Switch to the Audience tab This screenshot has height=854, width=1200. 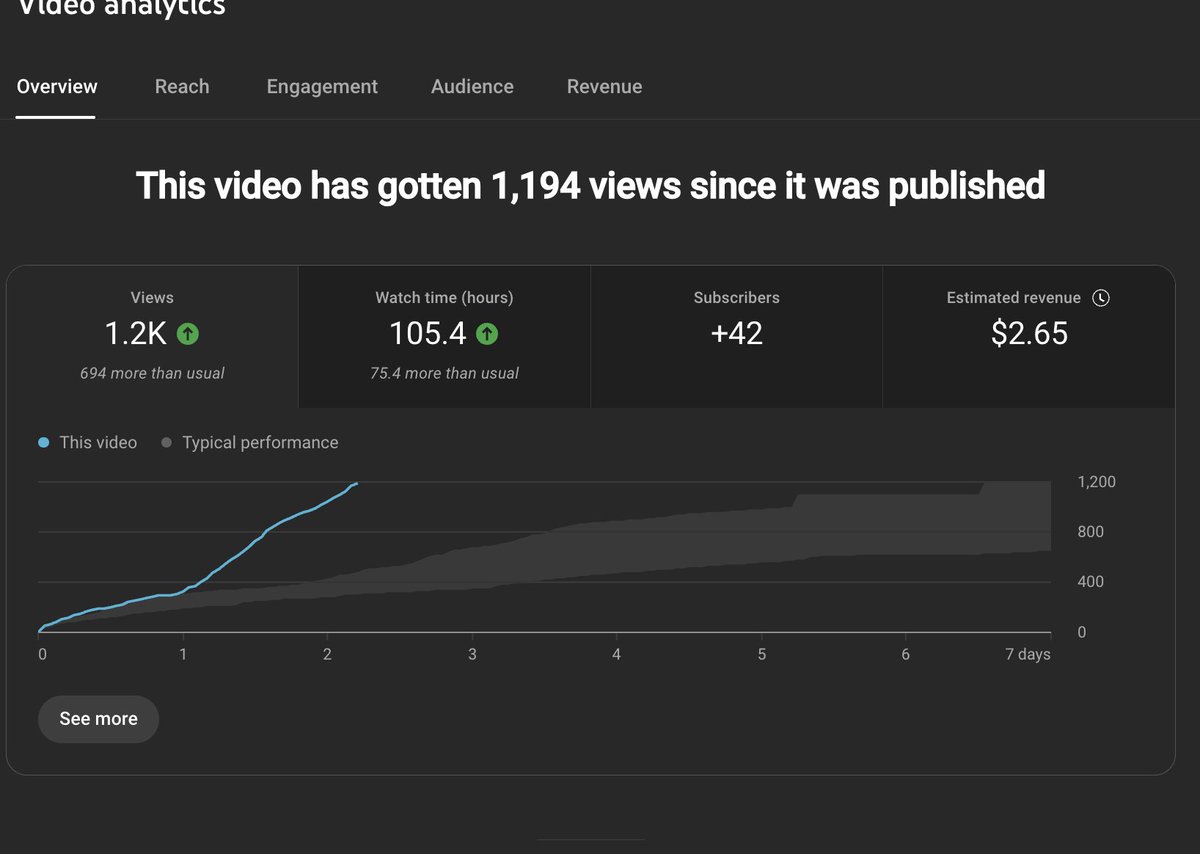coord(472,87)
